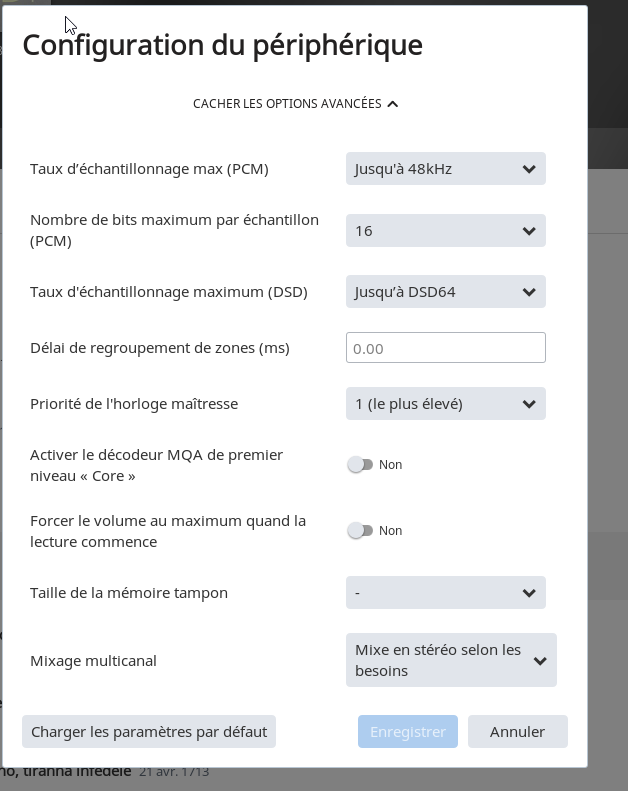Enable the MQA Core decoder toggle
This screenshot has width=628, height=791.
point(359,465)
